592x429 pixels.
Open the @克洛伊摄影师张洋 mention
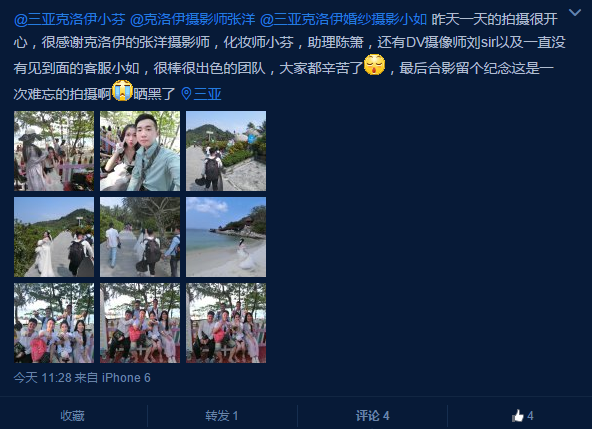pyautogui.click(x=193, y=19)
